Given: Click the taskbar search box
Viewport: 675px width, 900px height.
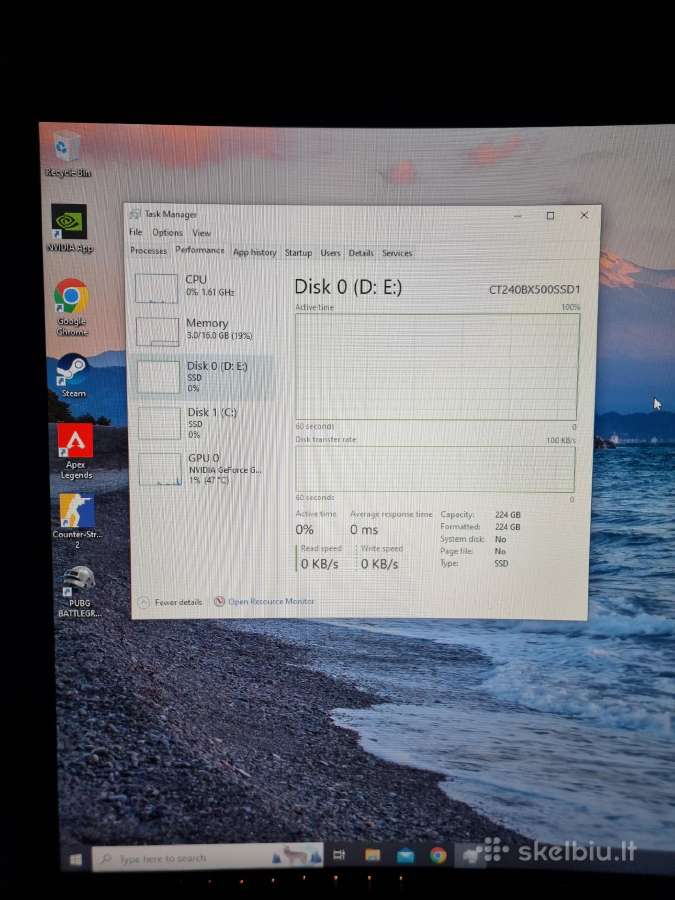Looking at the screenshot, I should pos(207,858).
